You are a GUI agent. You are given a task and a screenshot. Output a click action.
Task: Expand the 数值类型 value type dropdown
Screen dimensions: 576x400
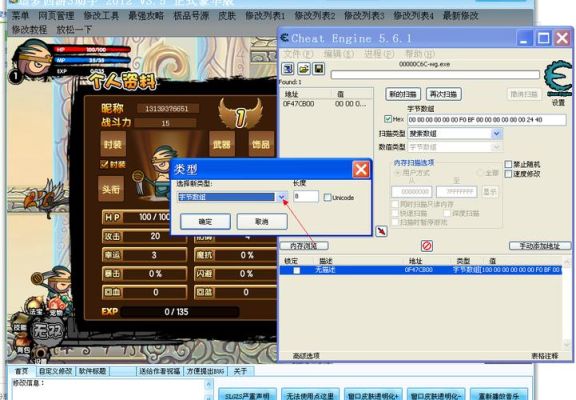tap(497, 147)
